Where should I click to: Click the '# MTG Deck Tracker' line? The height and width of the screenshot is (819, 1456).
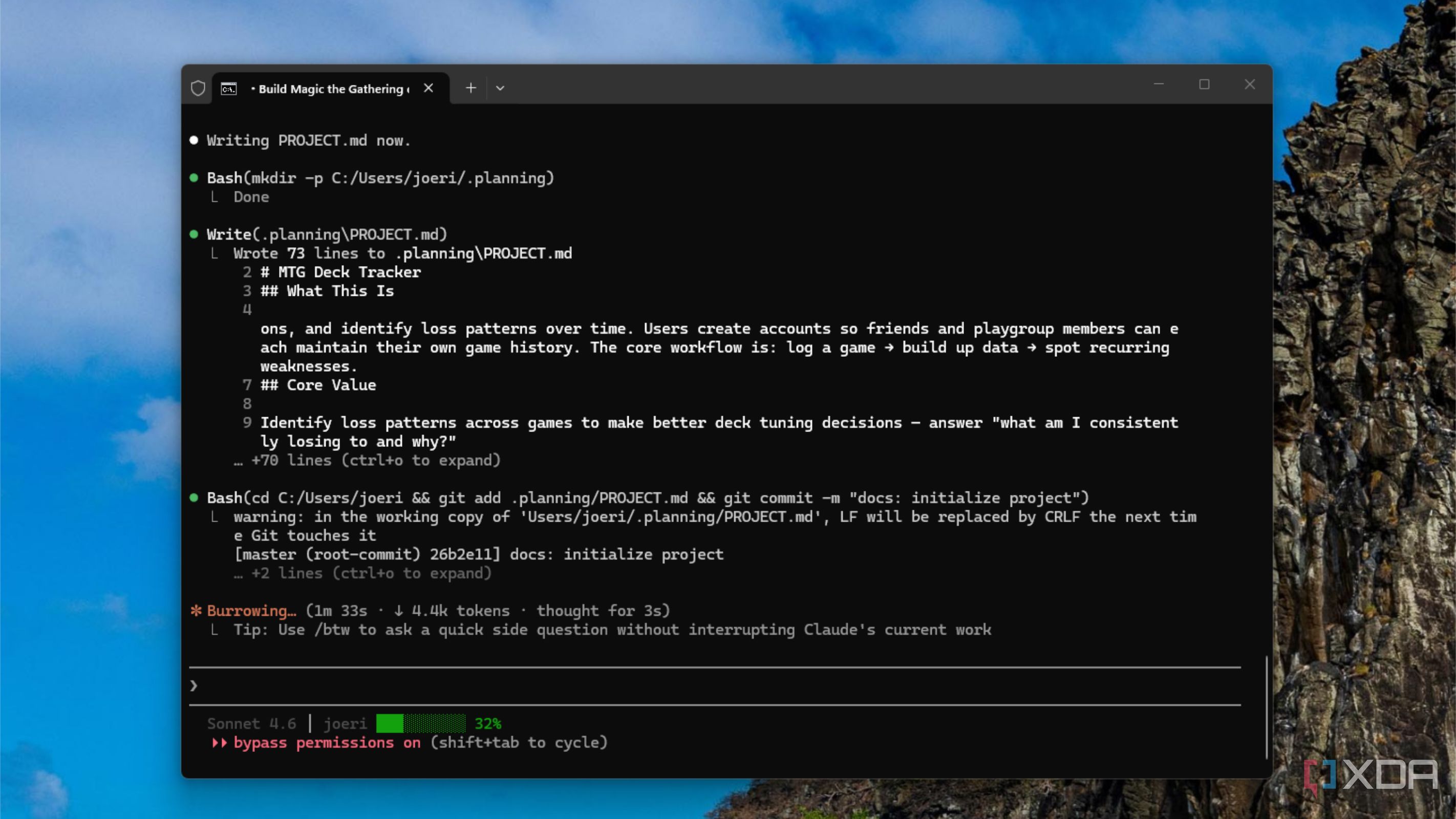341,272
